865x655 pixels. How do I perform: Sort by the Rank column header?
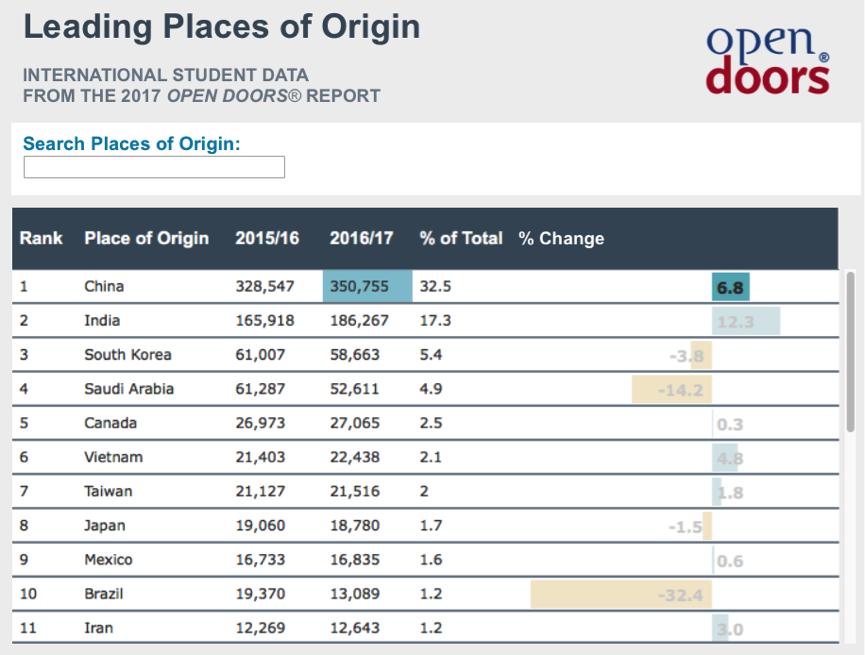click(41, 238)
